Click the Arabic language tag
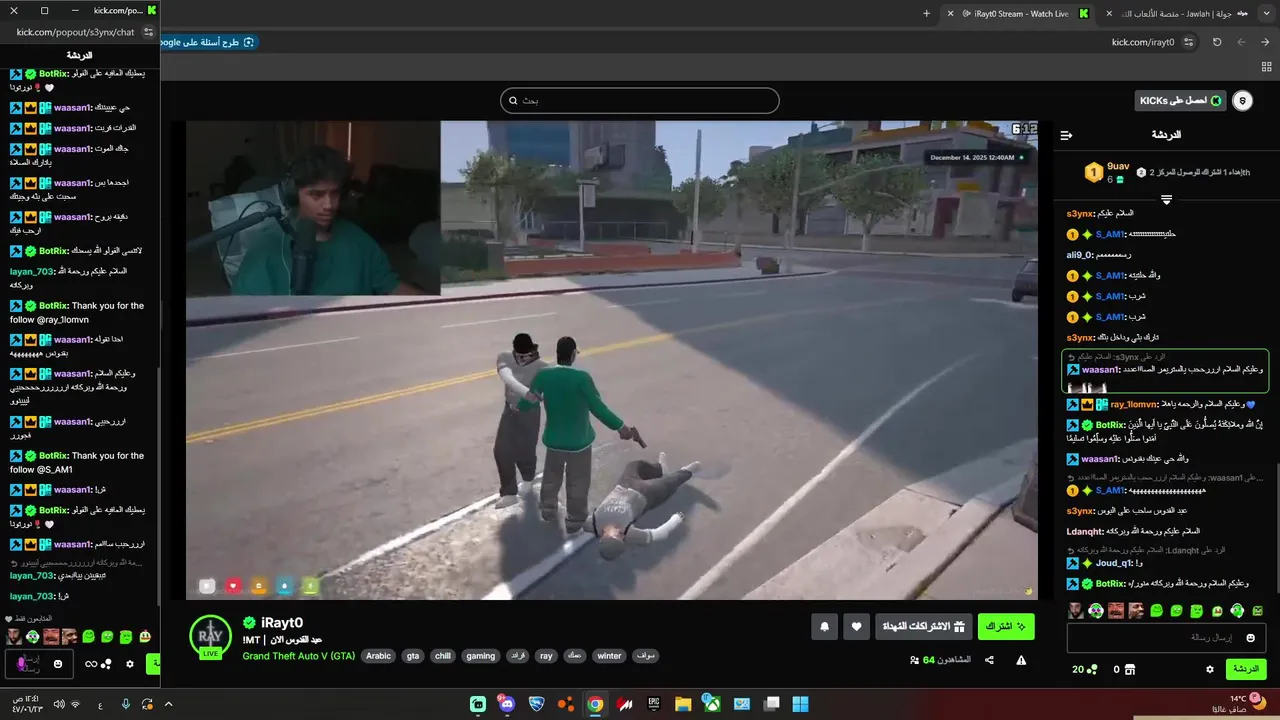Screen dimensions: 1280x720 378,656
